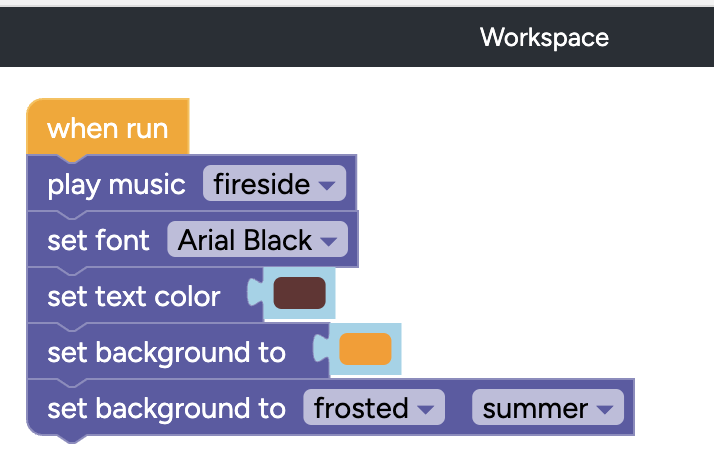Click the arrow icon next to Arial Black
714x476 pixels.
coord(330,242)
